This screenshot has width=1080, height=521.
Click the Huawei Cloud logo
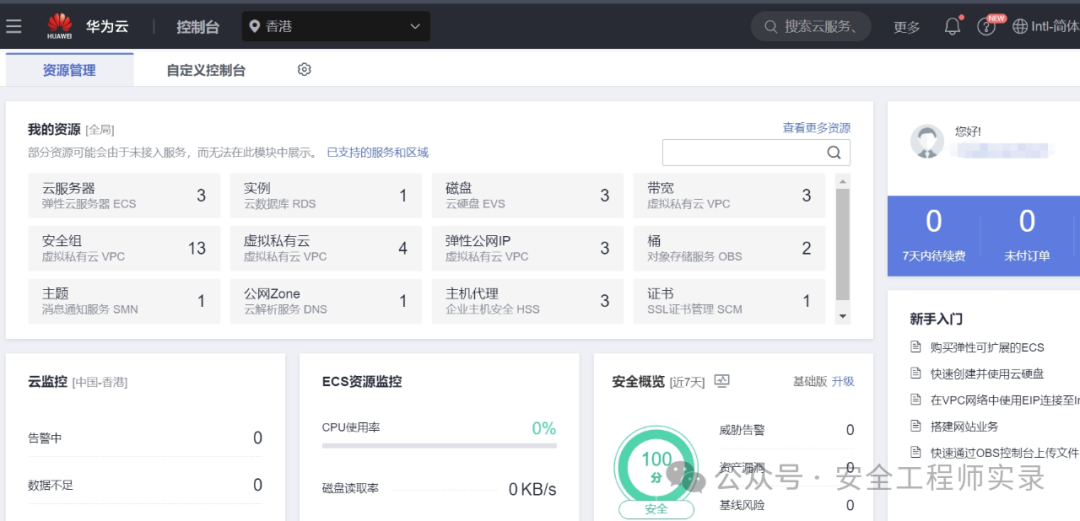point(60,26)
